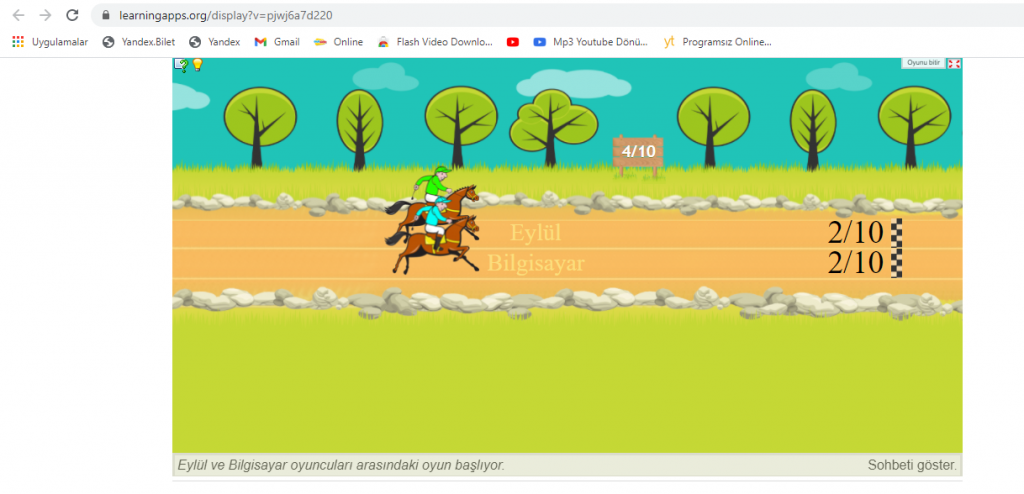
Task: Open the Yandex.Bilet bookmark
Action: pos(138,42)
